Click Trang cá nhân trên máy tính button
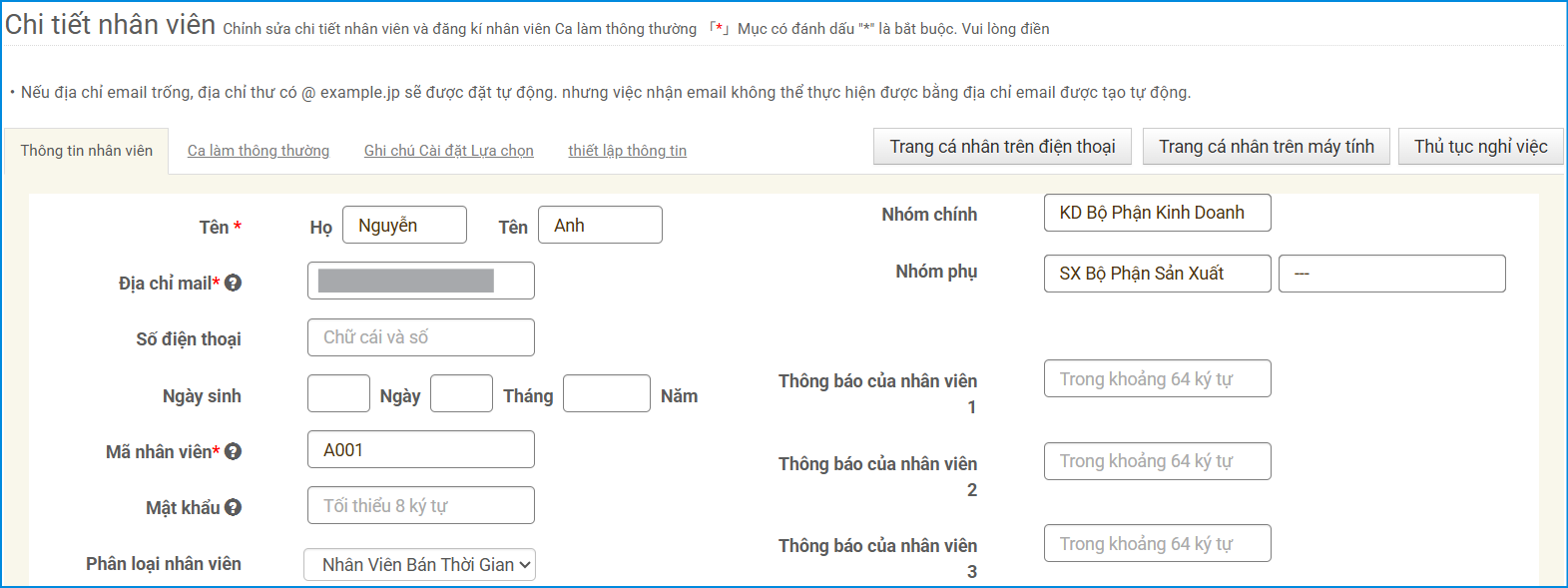Image resolution: width=1568 pixels, height=588 pixels. (1266, 147)
